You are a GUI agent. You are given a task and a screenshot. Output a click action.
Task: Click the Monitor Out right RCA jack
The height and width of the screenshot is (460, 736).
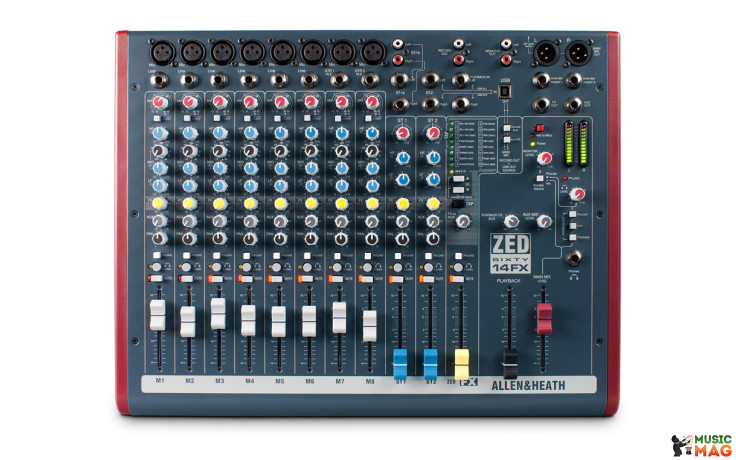pos(506,60)
